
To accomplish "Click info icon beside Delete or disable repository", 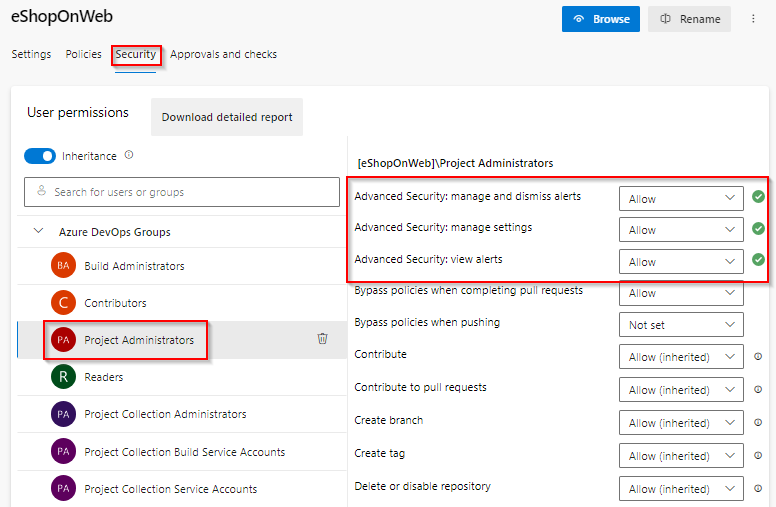I will (758, 489).
